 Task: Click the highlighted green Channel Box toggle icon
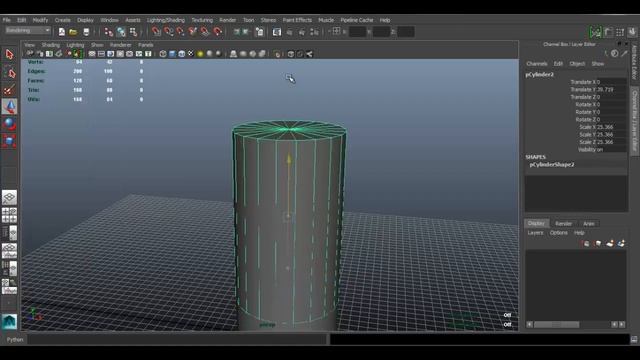coord(596,32)
